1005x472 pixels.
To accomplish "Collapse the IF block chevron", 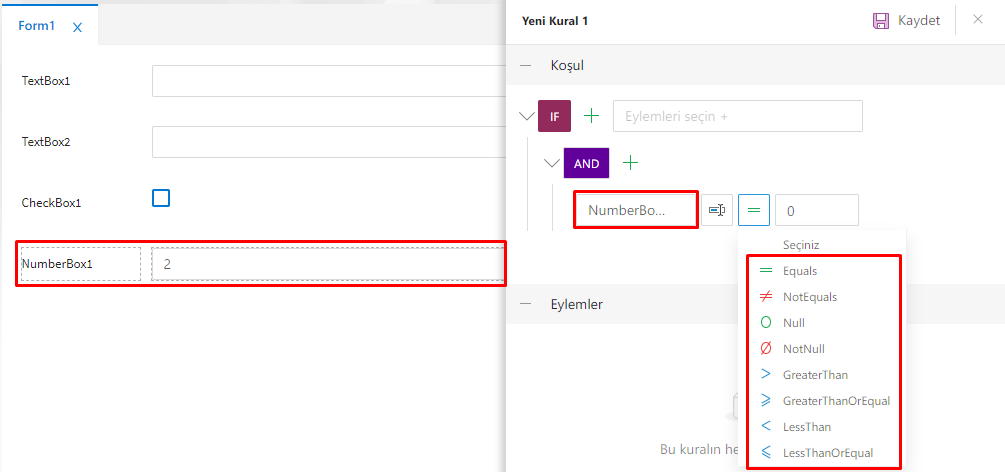I will pos(527,116).
